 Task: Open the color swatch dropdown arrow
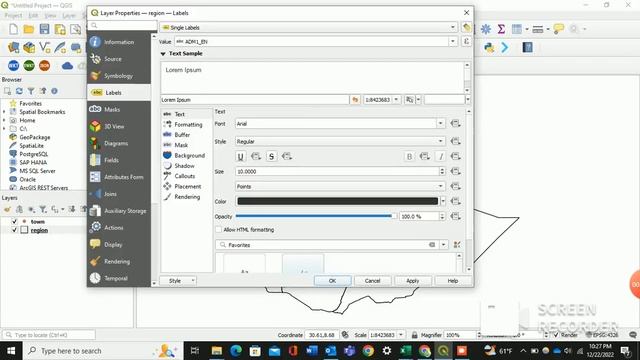[x=443, y=201]
